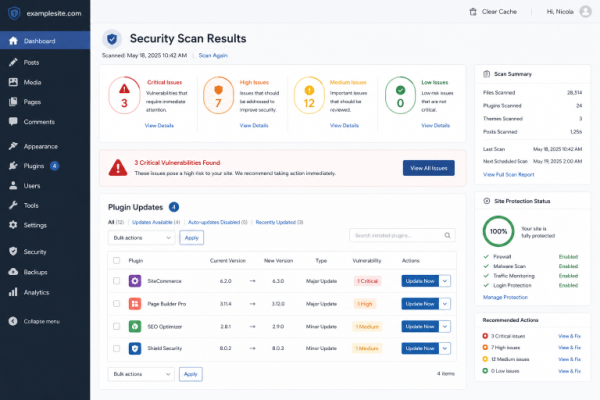
Task: Open the top Bulk actions dropdown
Action: [x=142, y=238]
